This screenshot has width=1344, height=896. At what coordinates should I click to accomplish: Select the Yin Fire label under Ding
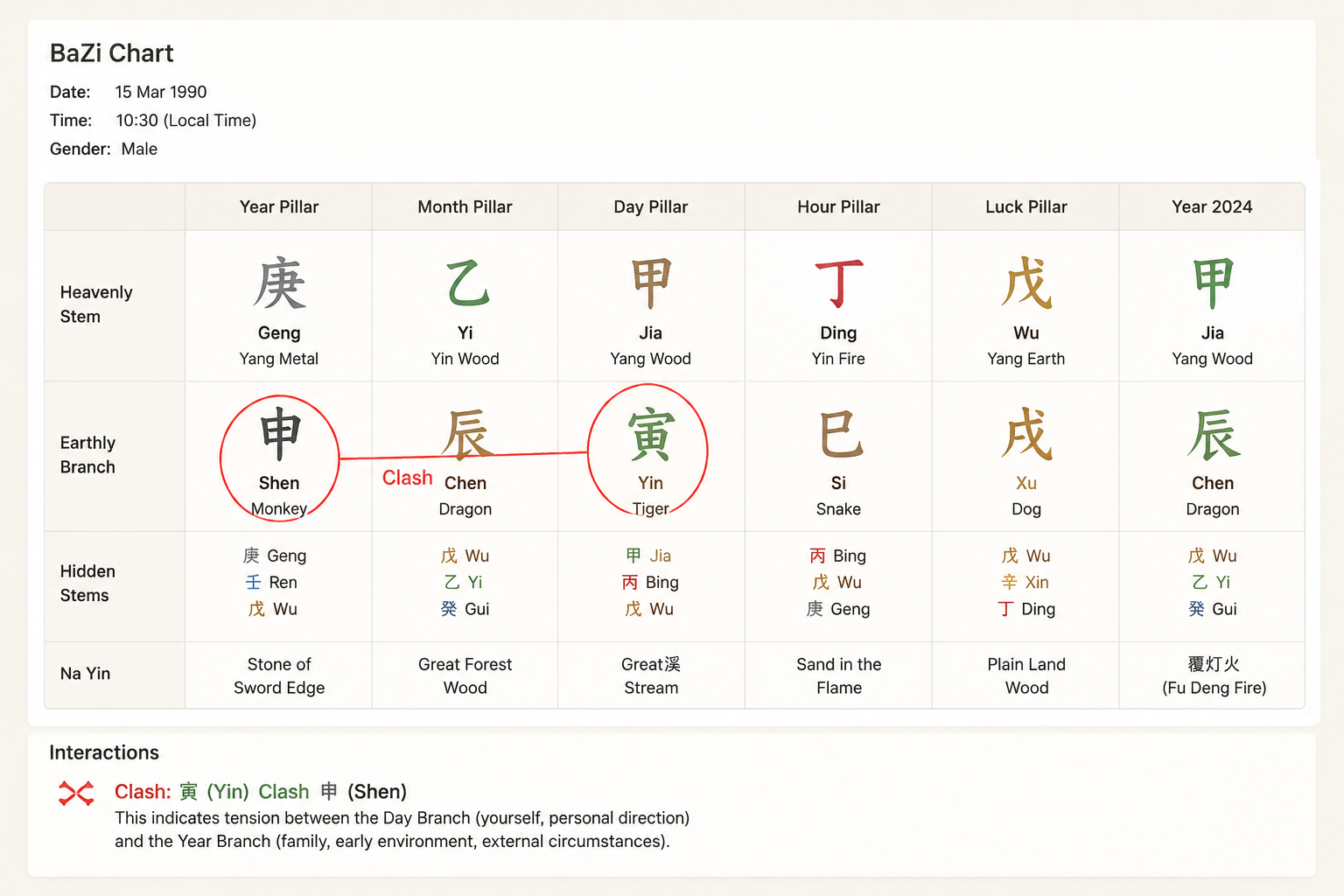[x=838, y=359]
